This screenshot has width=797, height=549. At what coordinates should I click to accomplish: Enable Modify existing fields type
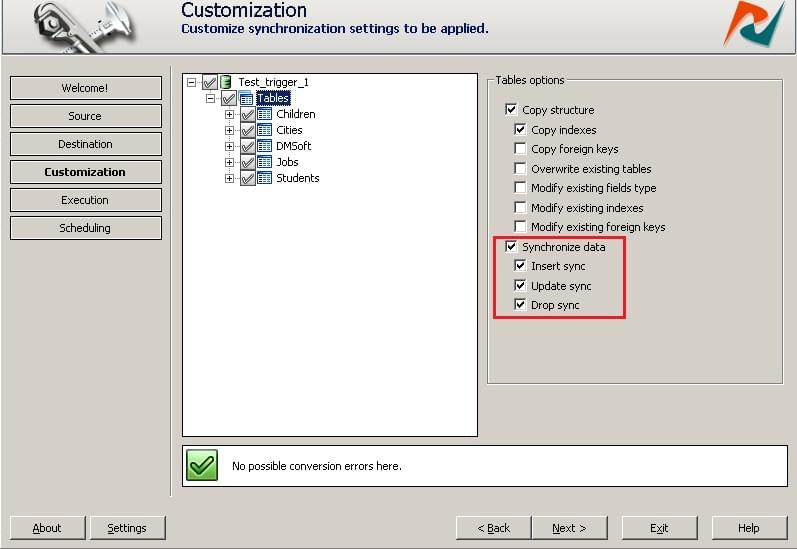tap(520, 188)
